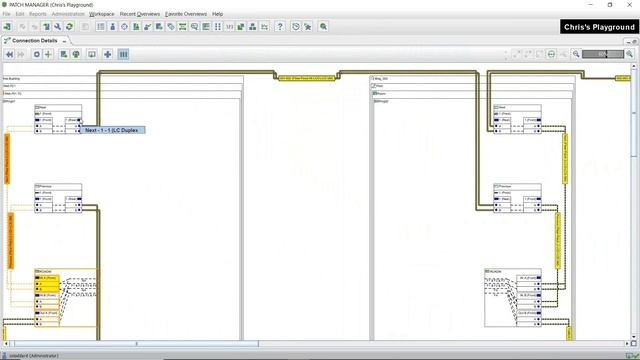Open the Reports menu

coord(38,14)
